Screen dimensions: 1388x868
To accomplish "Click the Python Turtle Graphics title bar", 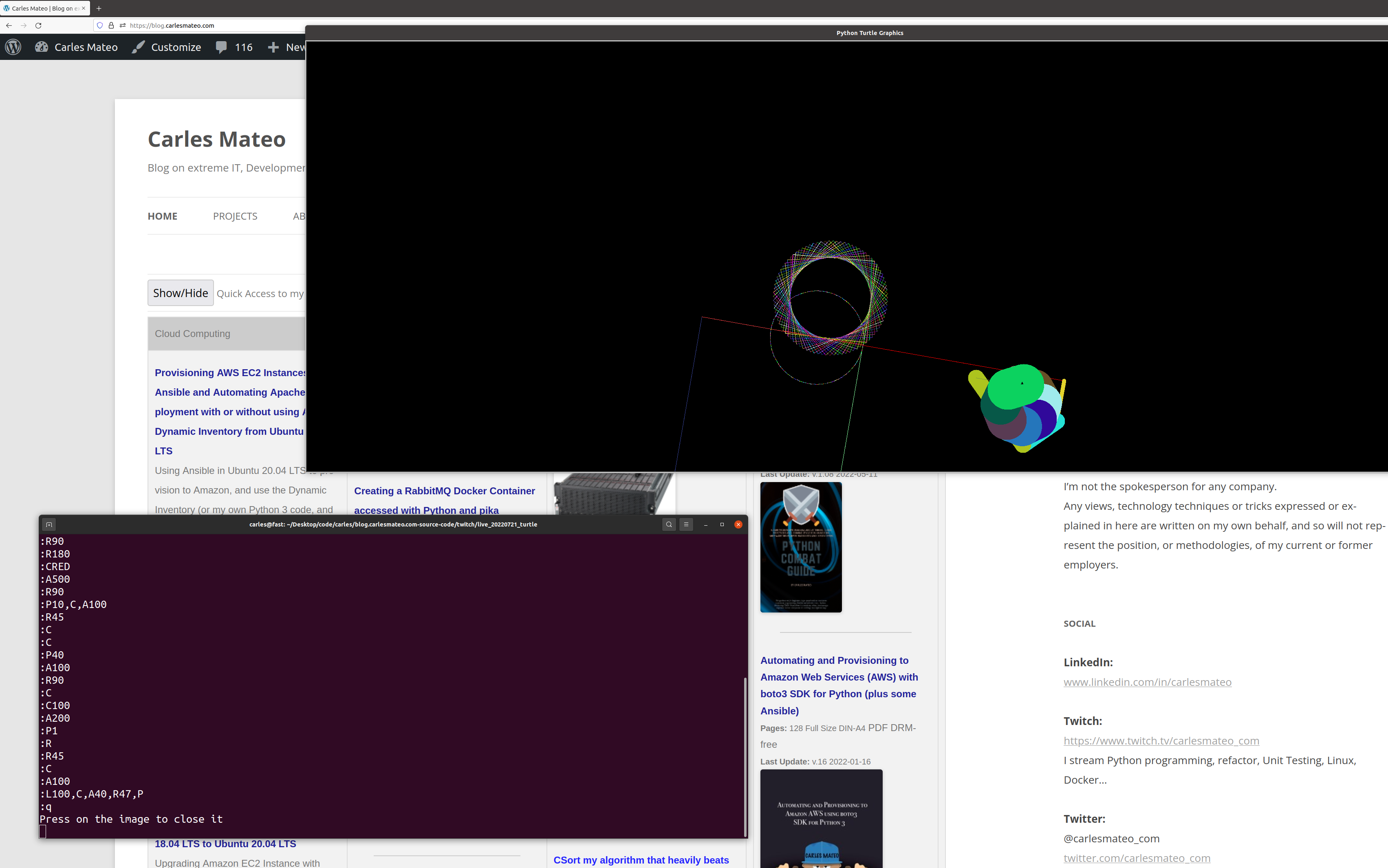I will [846, 33].
